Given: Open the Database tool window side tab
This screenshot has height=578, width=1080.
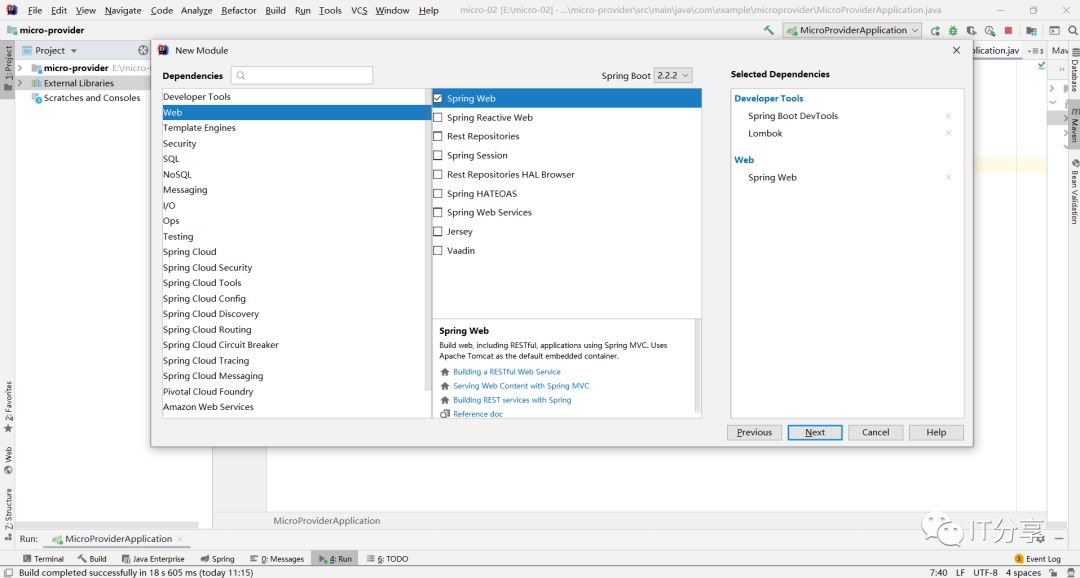Looking at the screenshot, I should click(x=1074, y=69).
